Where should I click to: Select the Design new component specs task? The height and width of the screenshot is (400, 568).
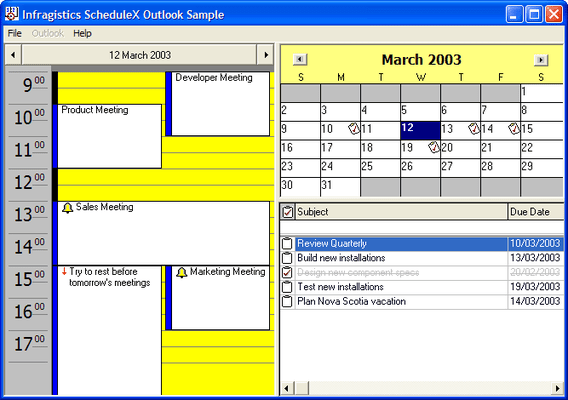click(x=401, y=272)
